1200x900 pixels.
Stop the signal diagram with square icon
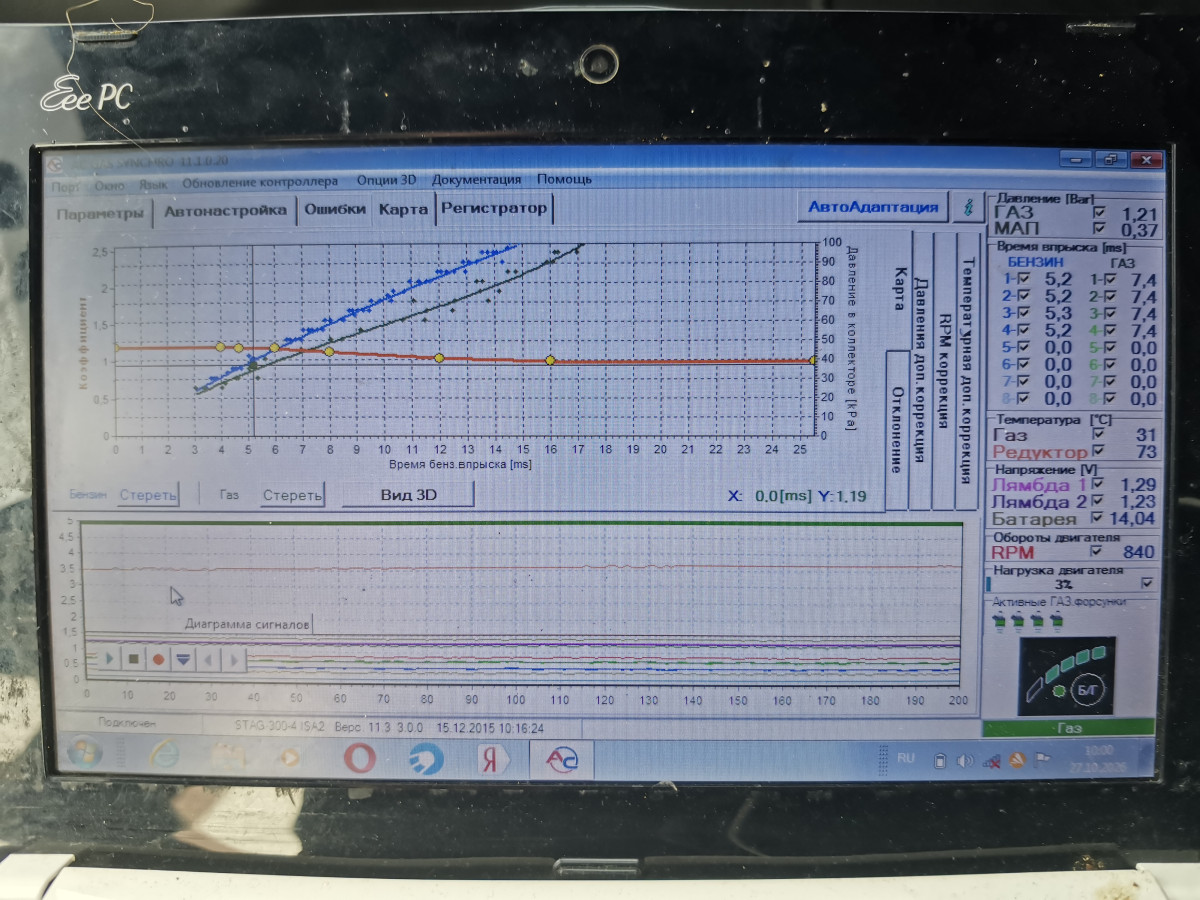[x=133, y=659]
